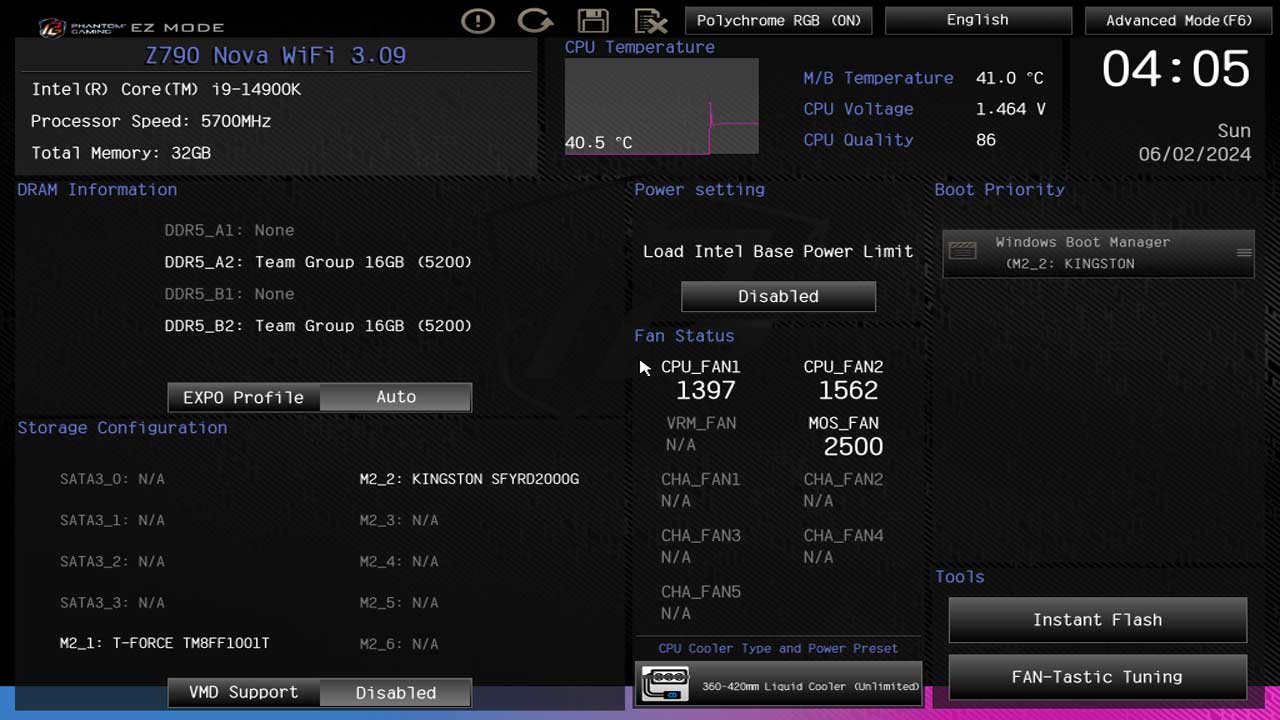Viewport: 1280px width, 720px height.
Task: Open Instant Flash tool
Action: tap(1097, 620)
